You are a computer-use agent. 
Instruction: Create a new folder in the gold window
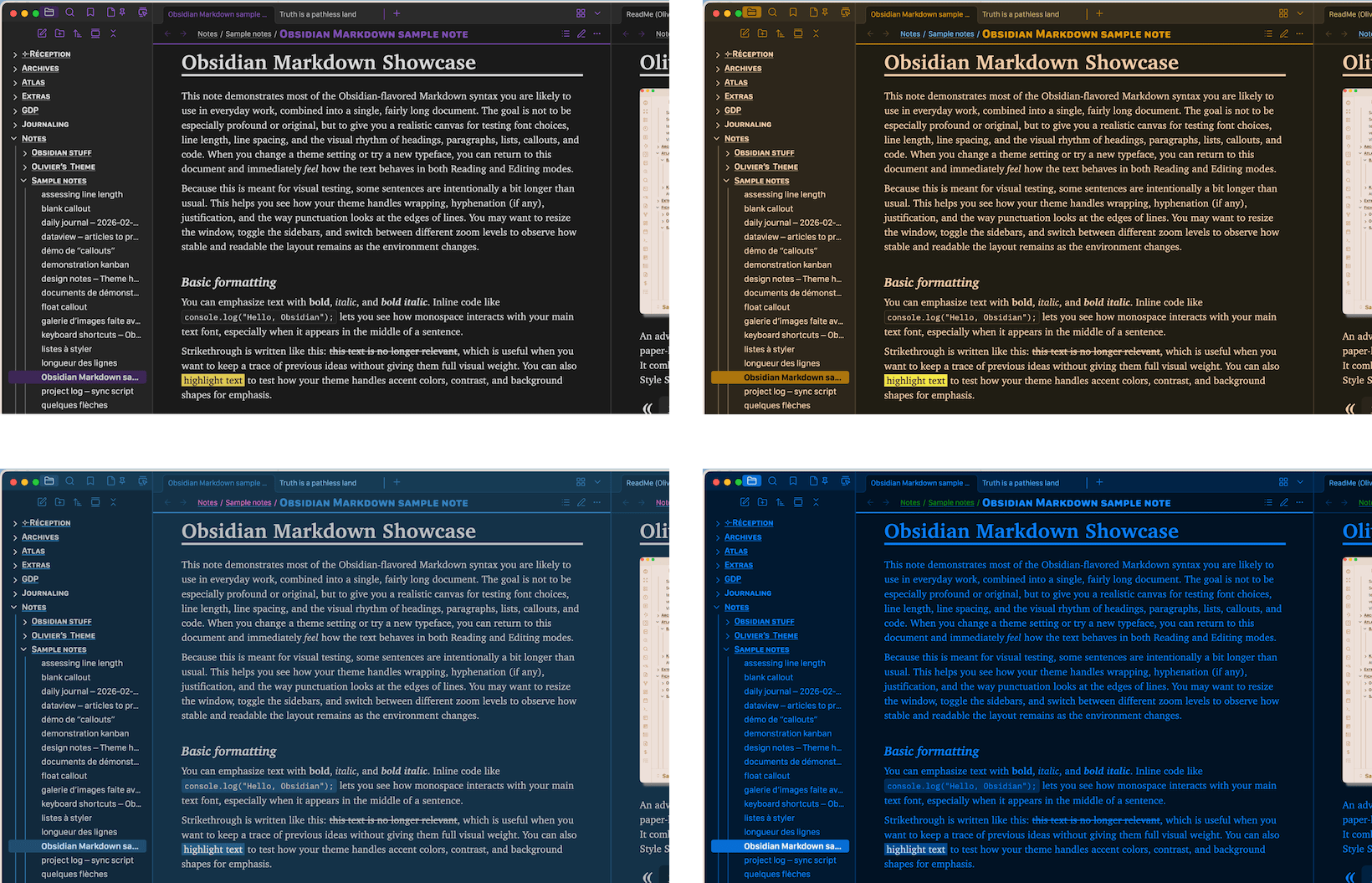(x=762, y=33)
